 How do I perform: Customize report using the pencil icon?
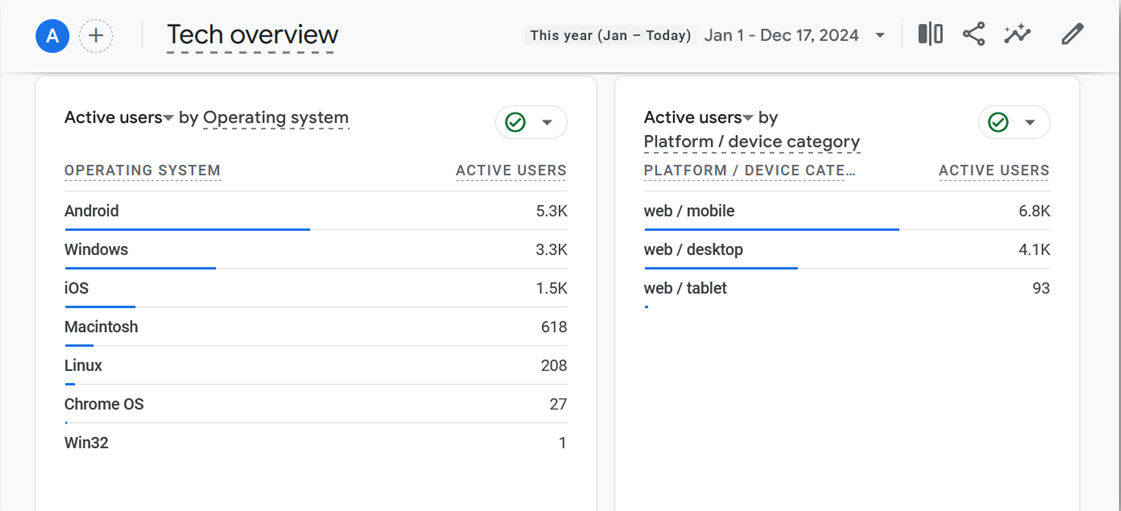[x=1072, y=34]
